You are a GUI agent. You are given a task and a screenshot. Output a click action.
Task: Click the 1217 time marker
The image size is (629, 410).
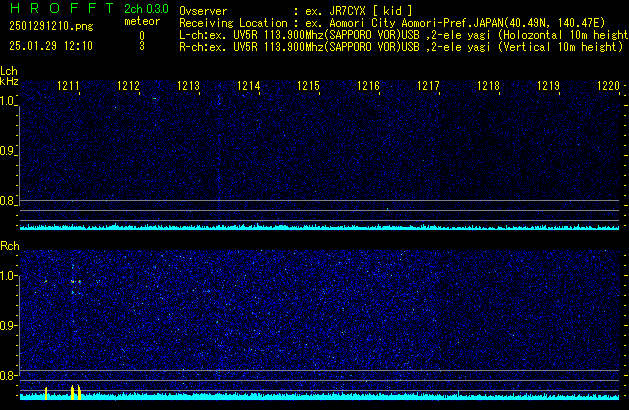pos(428,86)
